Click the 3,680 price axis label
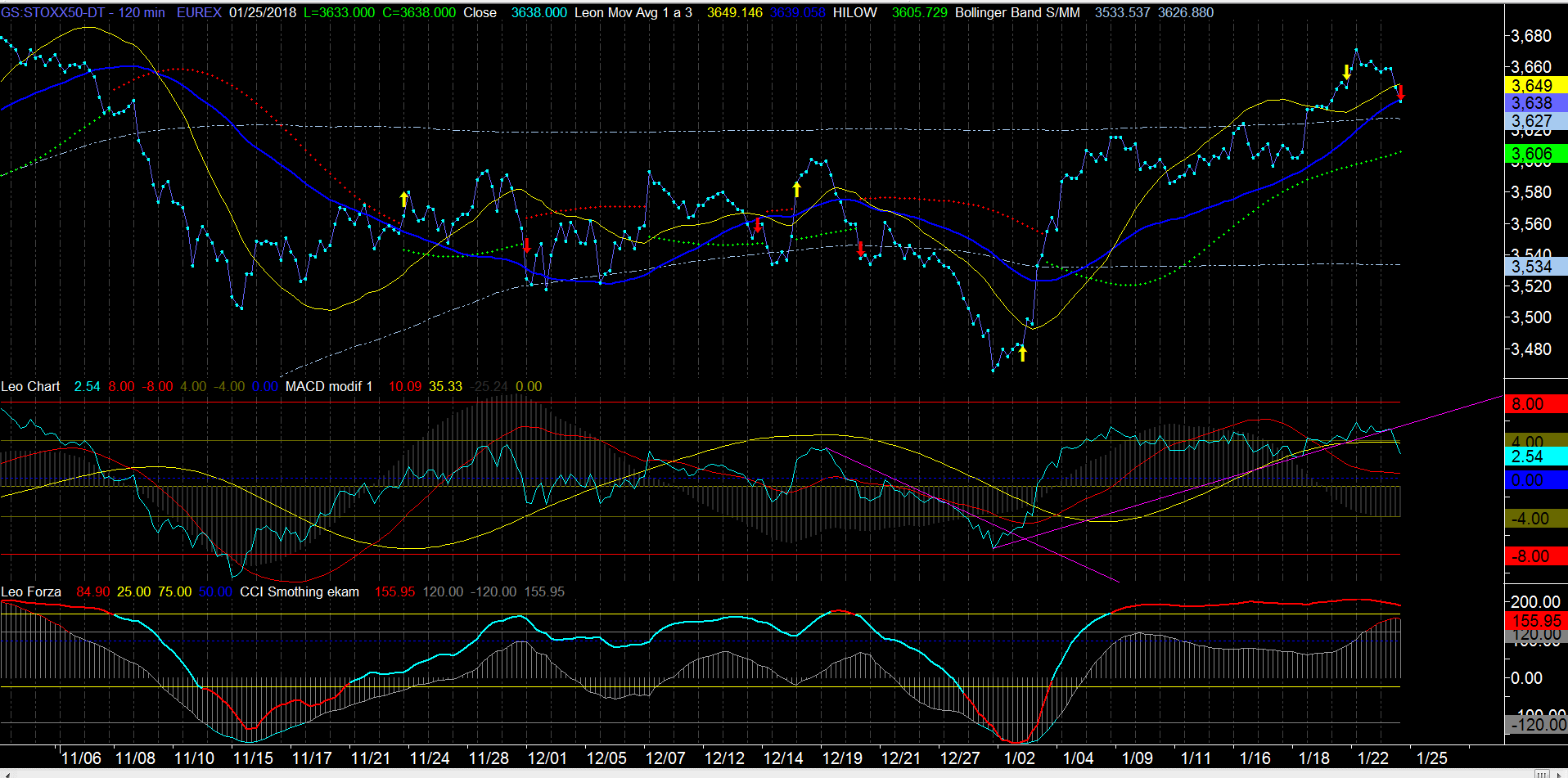Image resolution: width=1568 pixels, height=778 pixels. click(1531, 36)
